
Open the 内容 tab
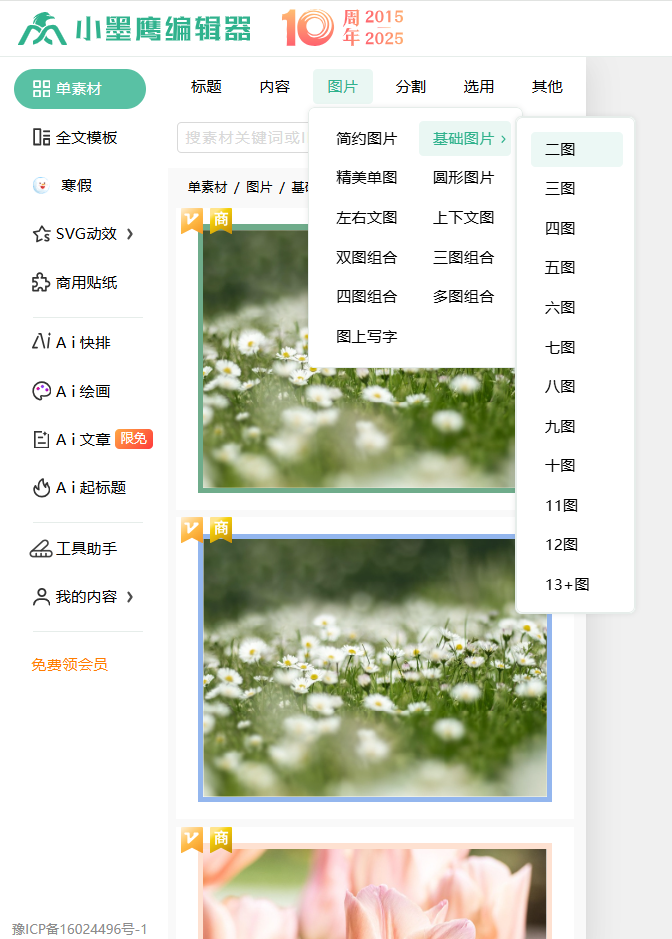click(x=275, y=87)
